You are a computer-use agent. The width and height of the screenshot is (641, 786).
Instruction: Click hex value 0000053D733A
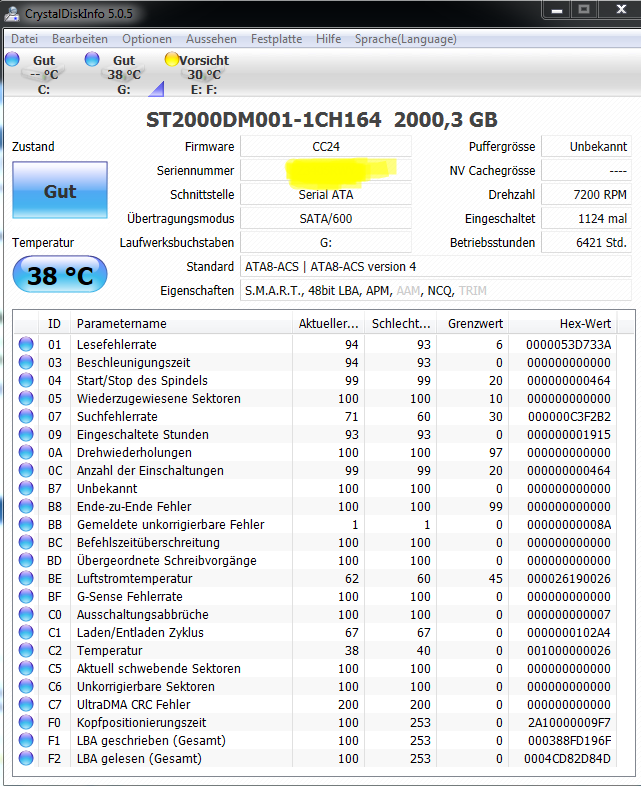tap(568, 344)
